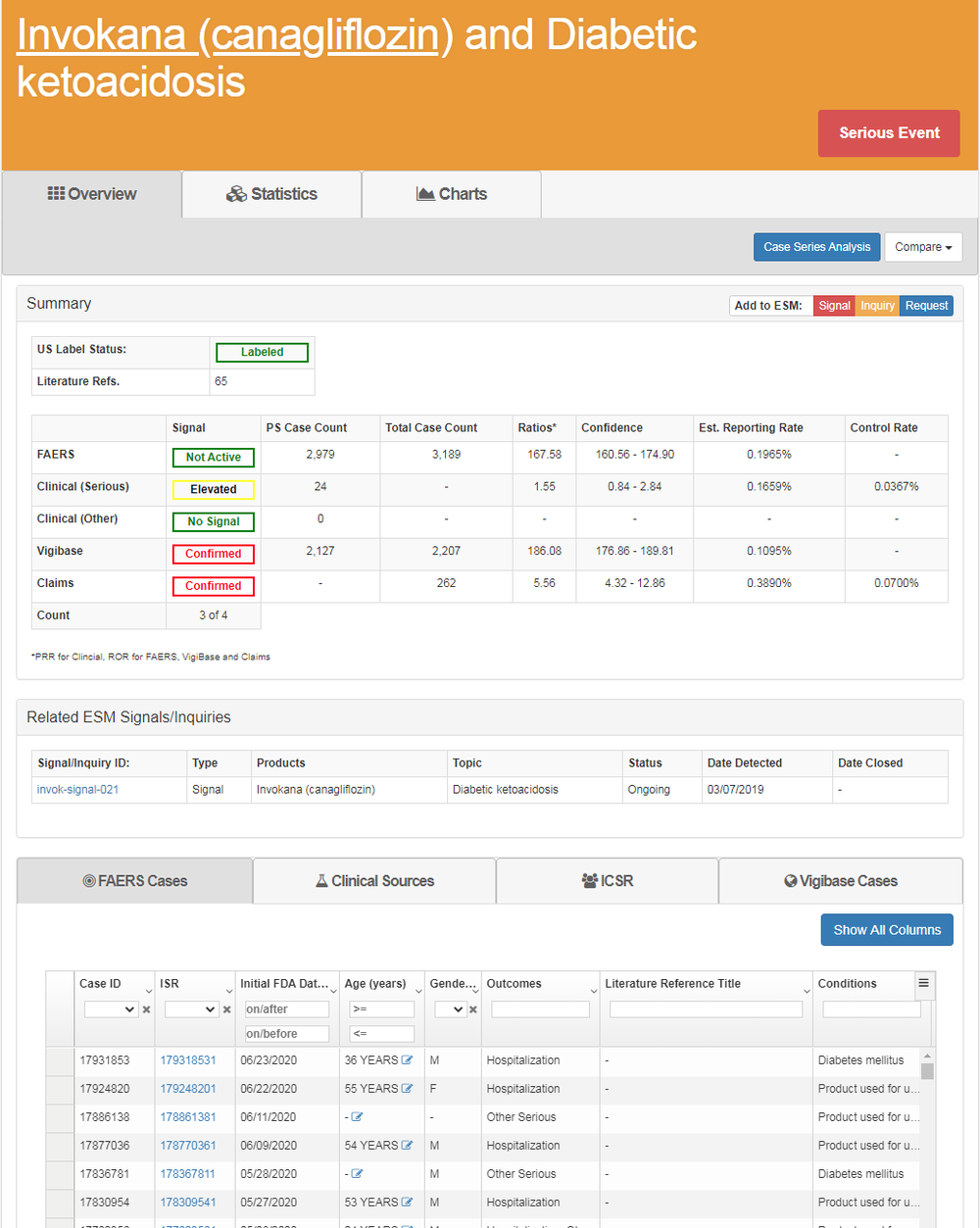The height and width of the screenshot is (1228, 980).
Task: Open the ISR filter dropdown
Action: (x=191, y=1009)
